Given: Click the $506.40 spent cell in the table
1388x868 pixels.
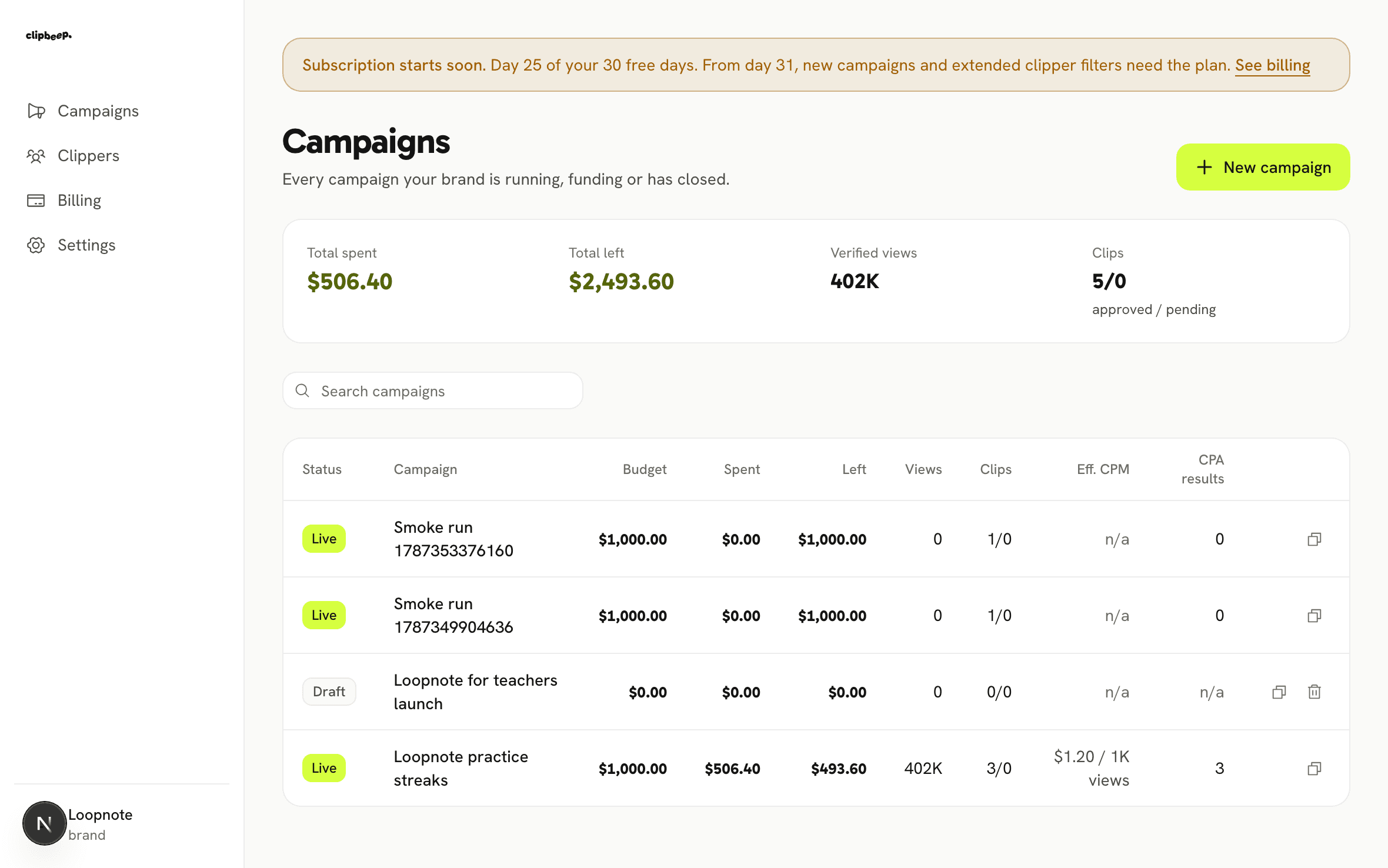Looking at the screenshot, I should (732, 769).
